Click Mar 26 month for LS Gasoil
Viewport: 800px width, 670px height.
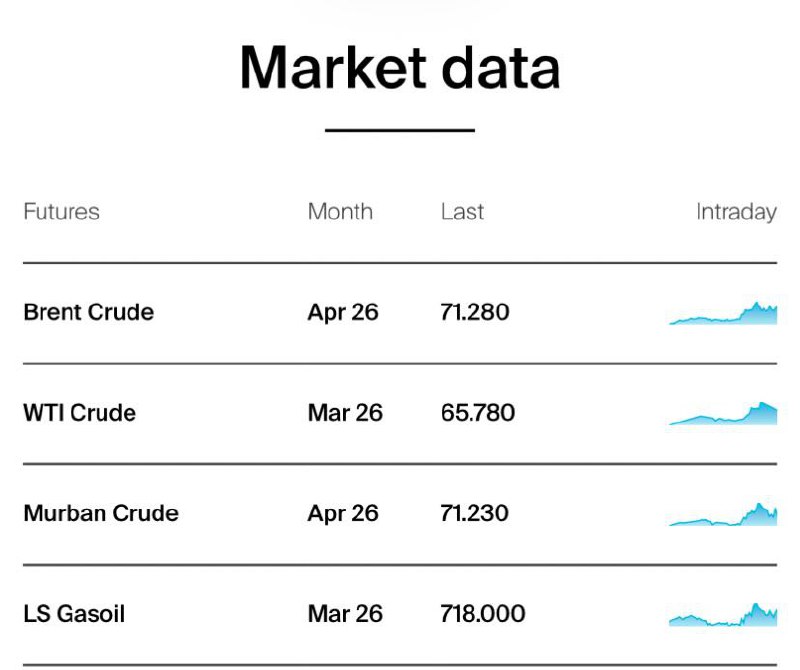coord(345,613)
